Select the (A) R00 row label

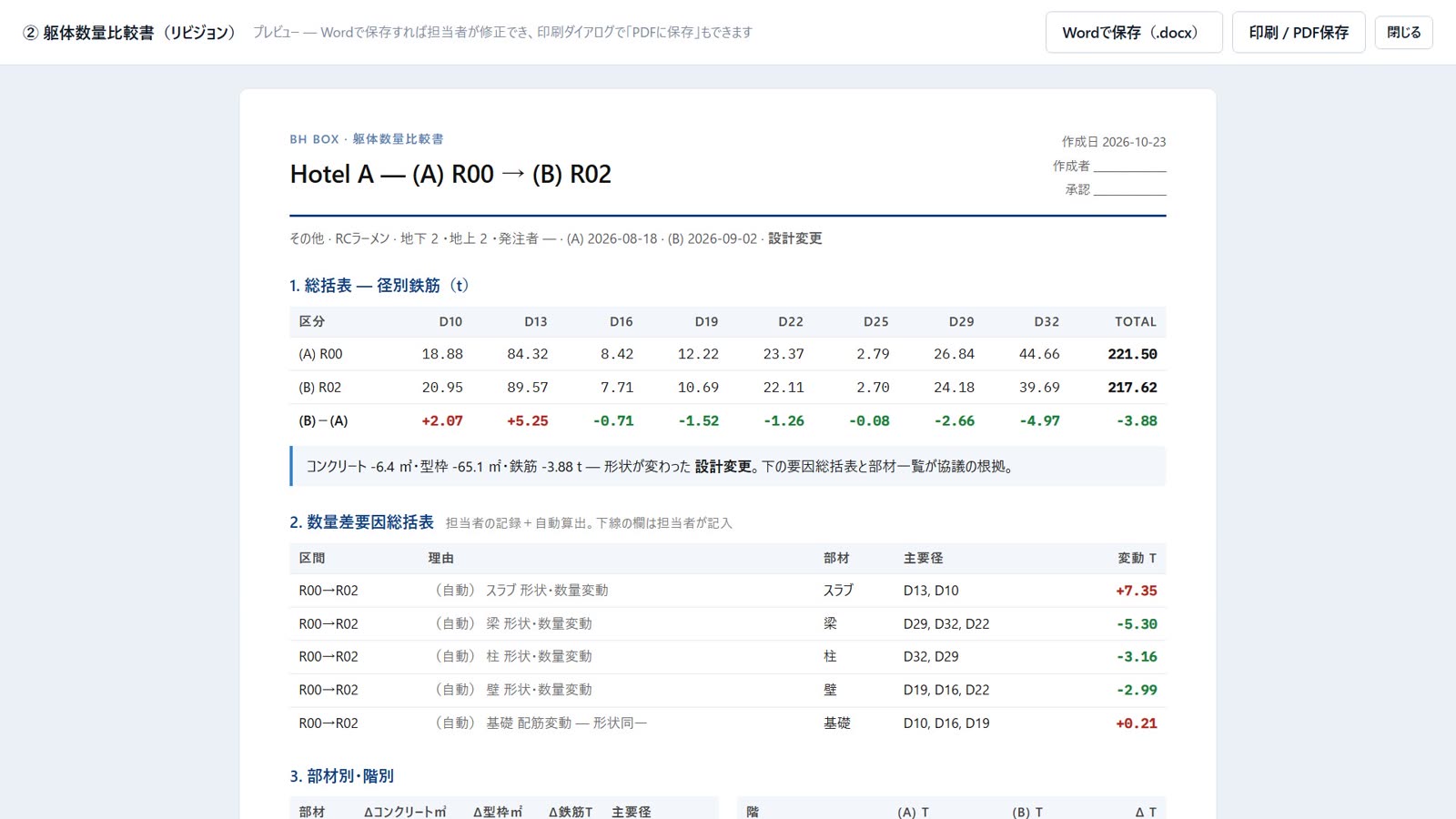coord(320,354)
